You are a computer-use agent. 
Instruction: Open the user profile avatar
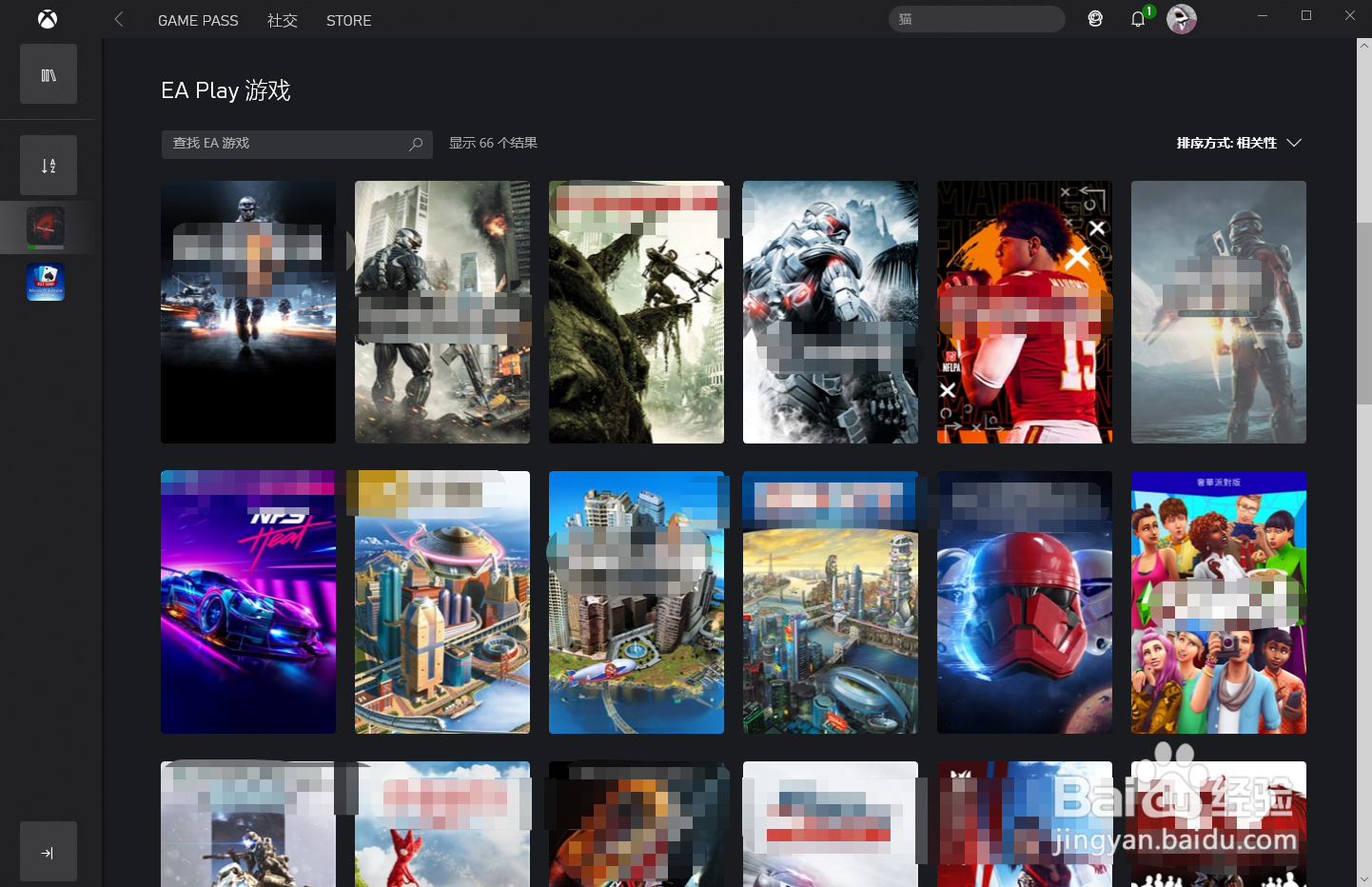pos(1182,19)
